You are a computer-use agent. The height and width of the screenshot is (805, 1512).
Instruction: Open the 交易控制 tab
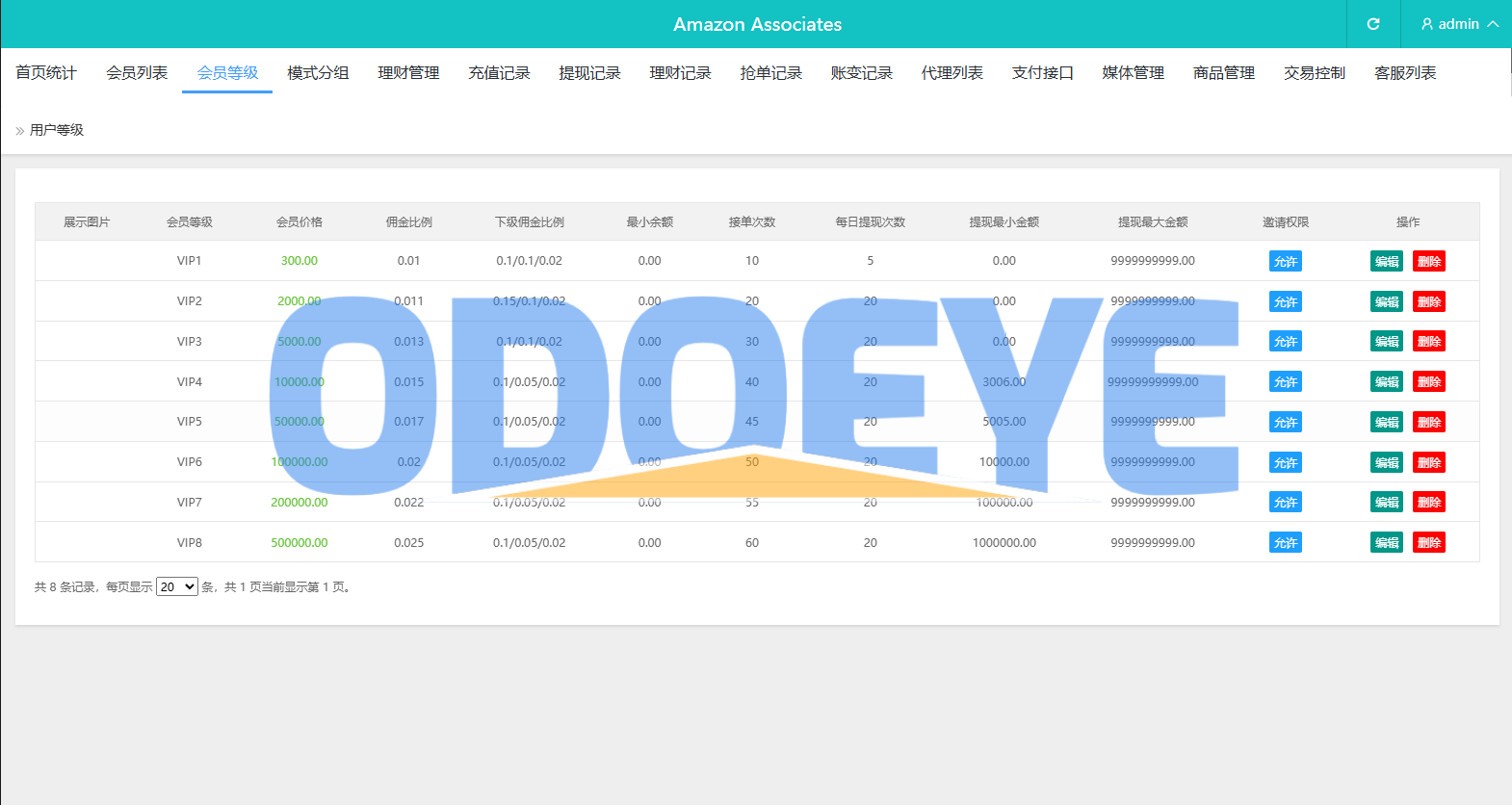[x=1314, y=73]
